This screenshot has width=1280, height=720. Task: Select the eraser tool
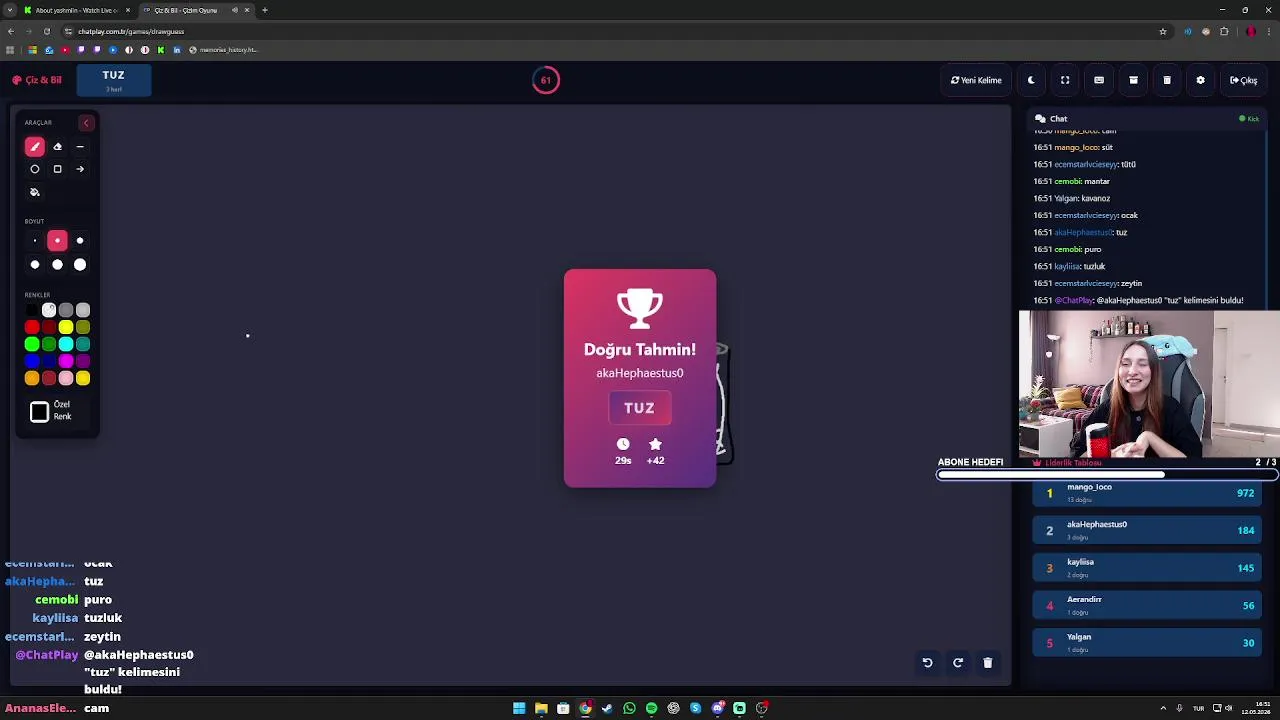[57, 147]
